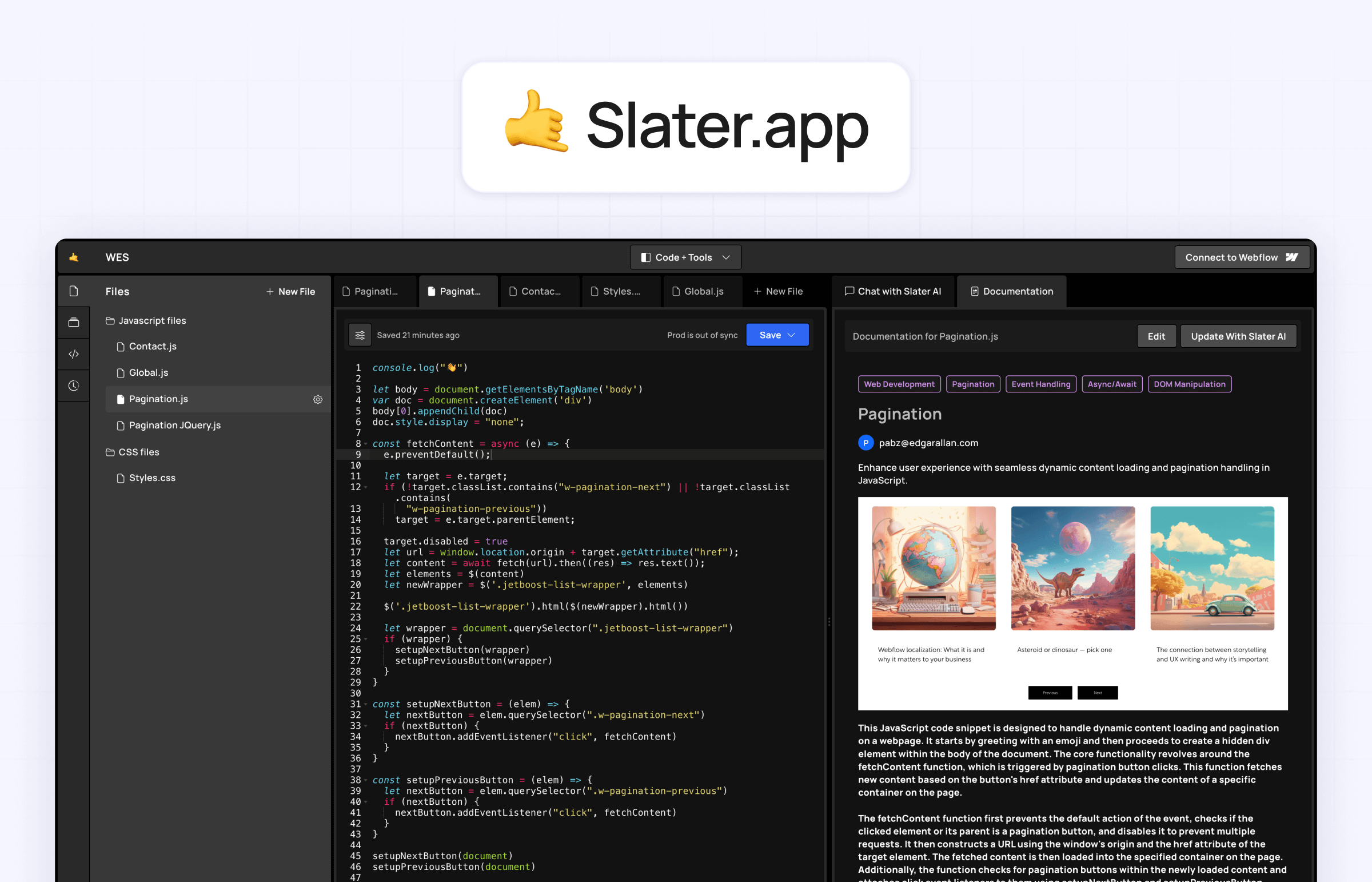This screenshot has width=1372, height=882.
Task: Click the Webflow logo in Connect button
Action: [1292, 257]
